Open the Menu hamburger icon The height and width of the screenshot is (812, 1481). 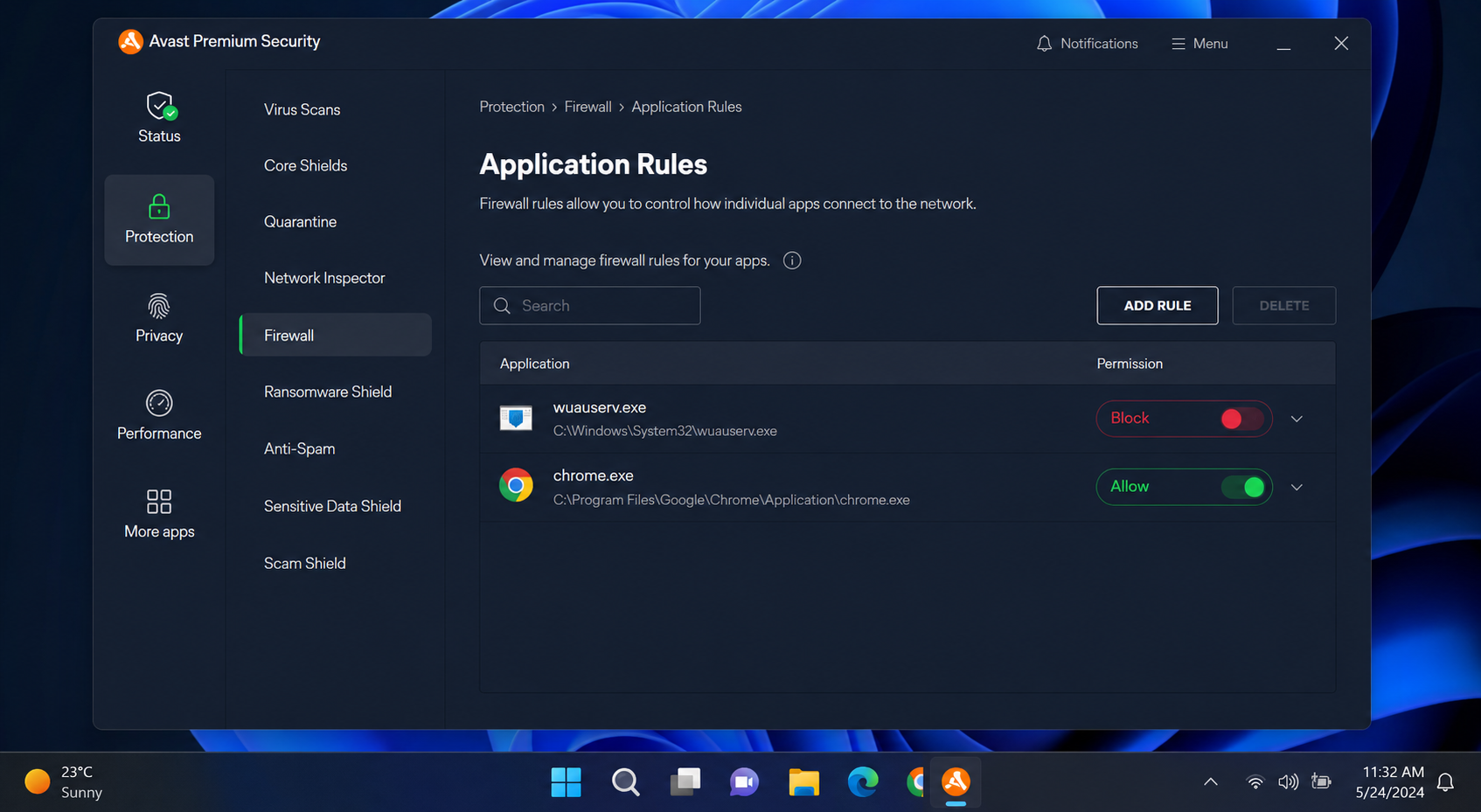[x=1179, y=44]
